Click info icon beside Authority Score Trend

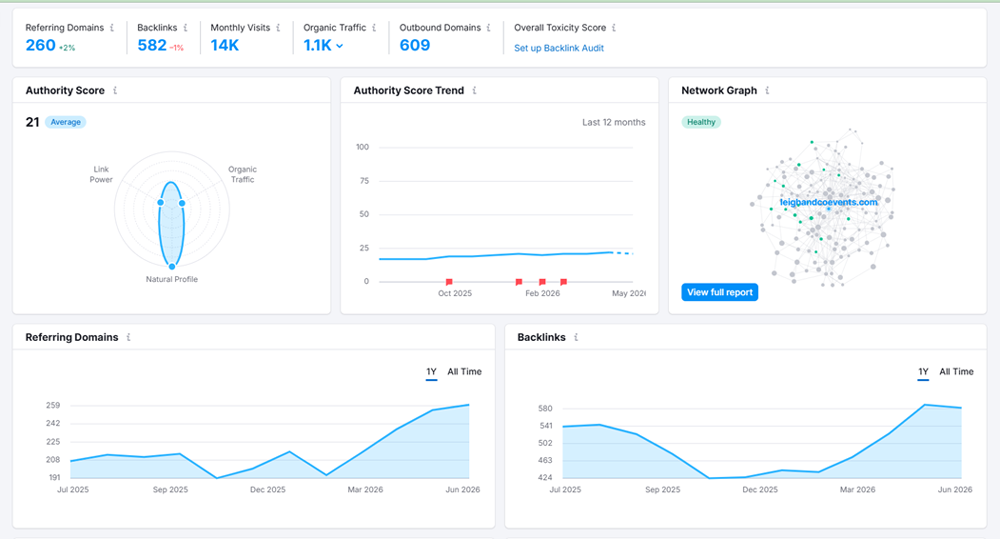(x=474, y=91)
